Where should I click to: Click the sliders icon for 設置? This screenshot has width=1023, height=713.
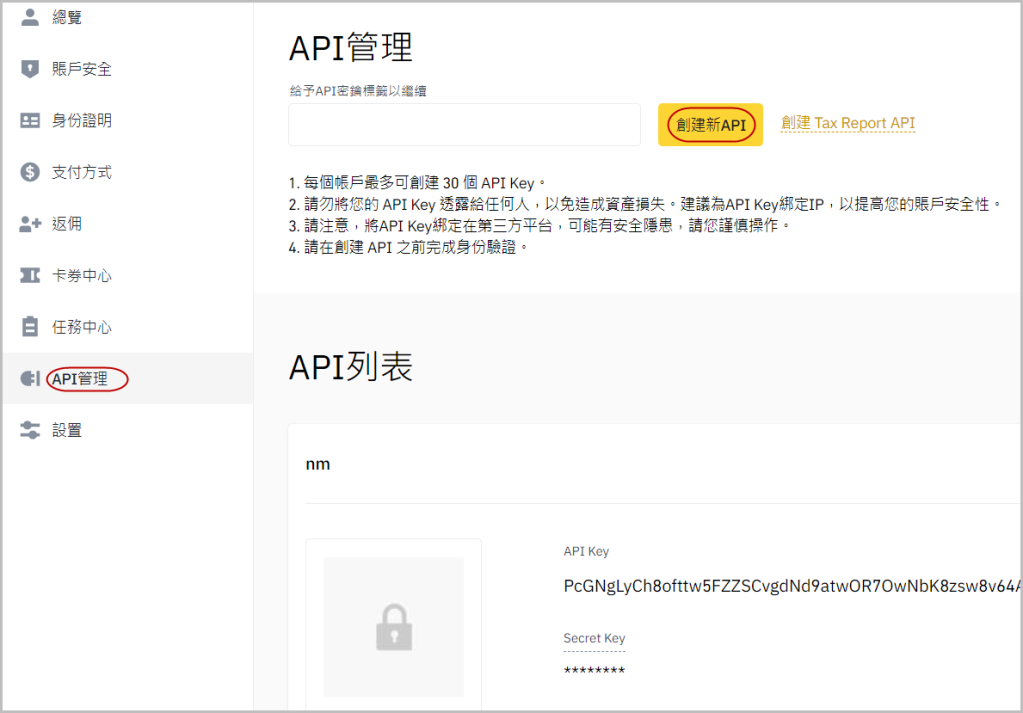click(30, 431)
